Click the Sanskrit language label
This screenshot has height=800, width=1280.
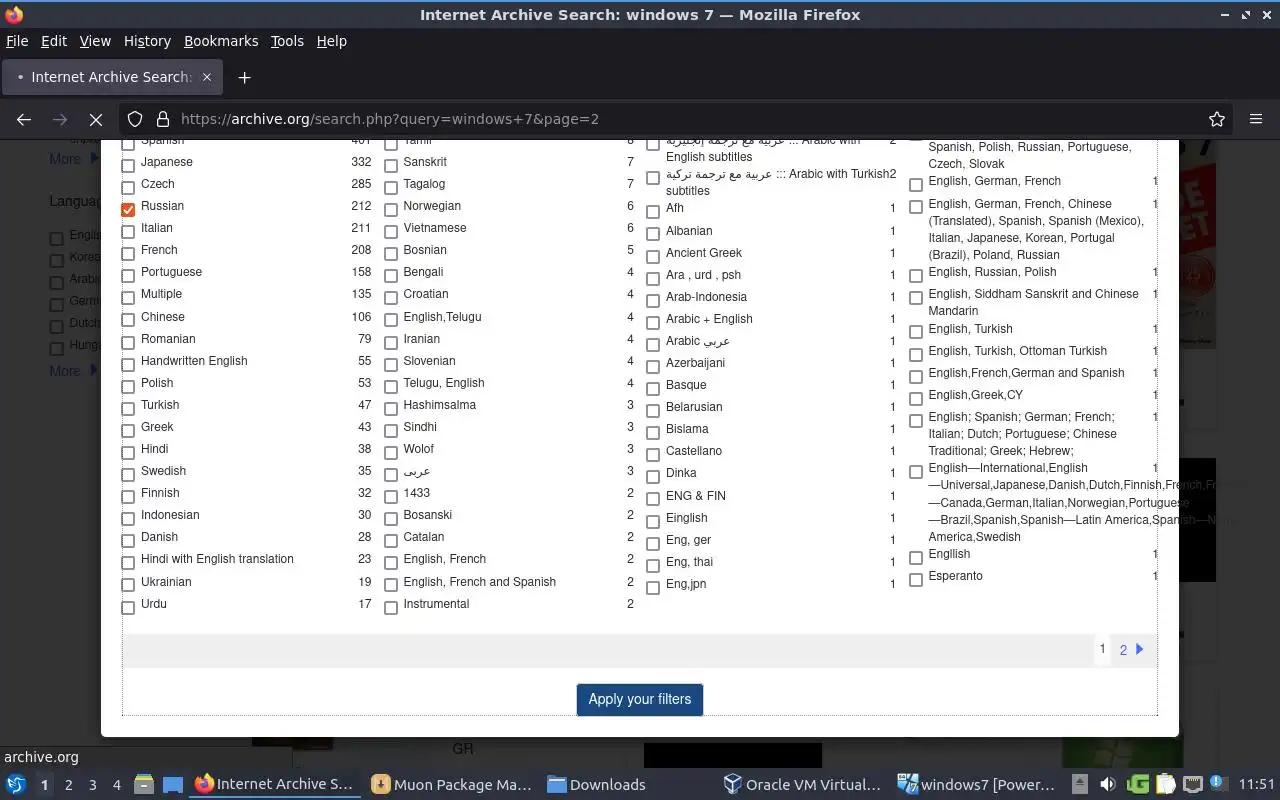point(425,162)
